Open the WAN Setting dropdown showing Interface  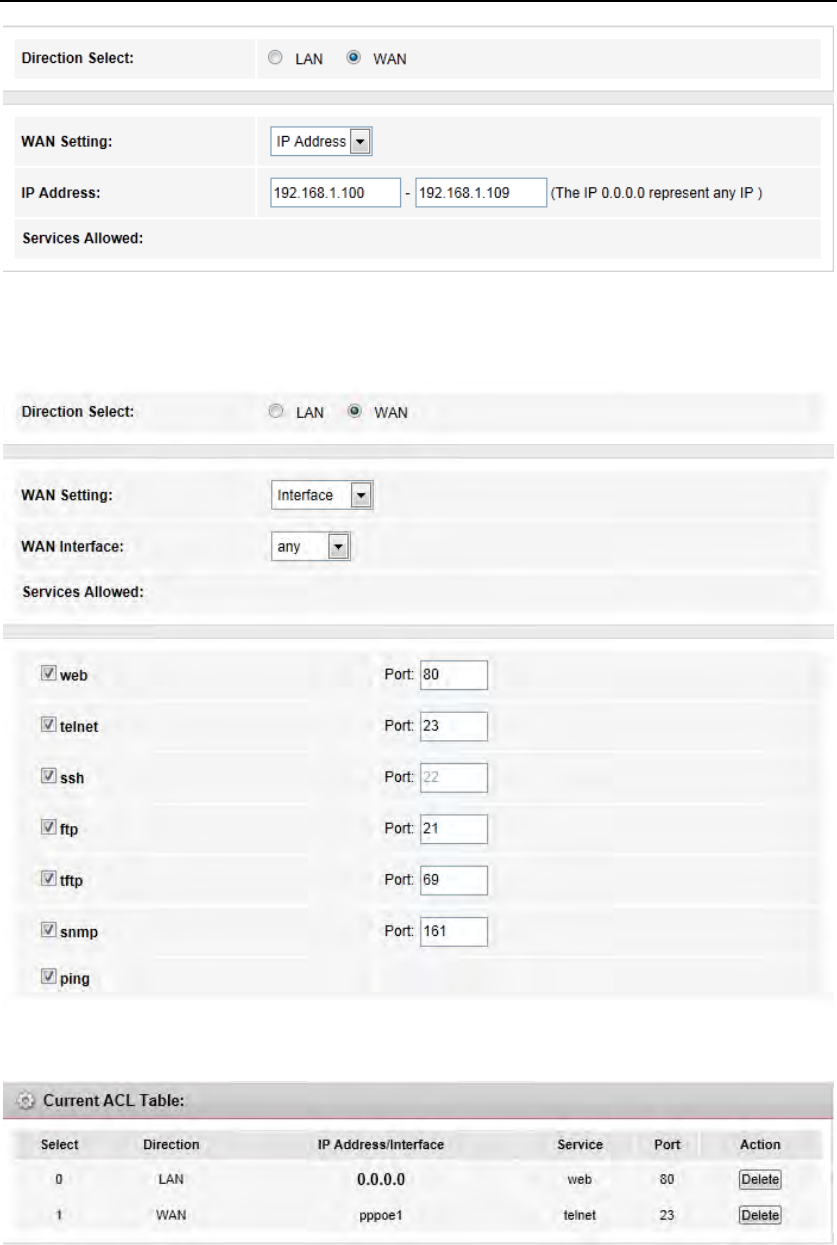coord(321,495)
